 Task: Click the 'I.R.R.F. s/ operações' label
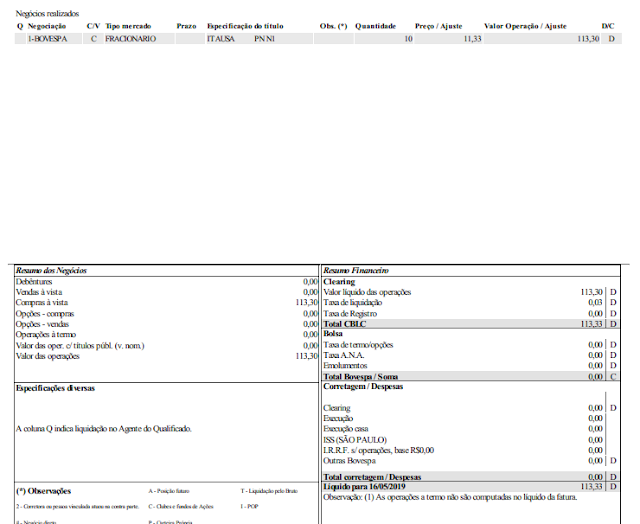pos(378,451)
